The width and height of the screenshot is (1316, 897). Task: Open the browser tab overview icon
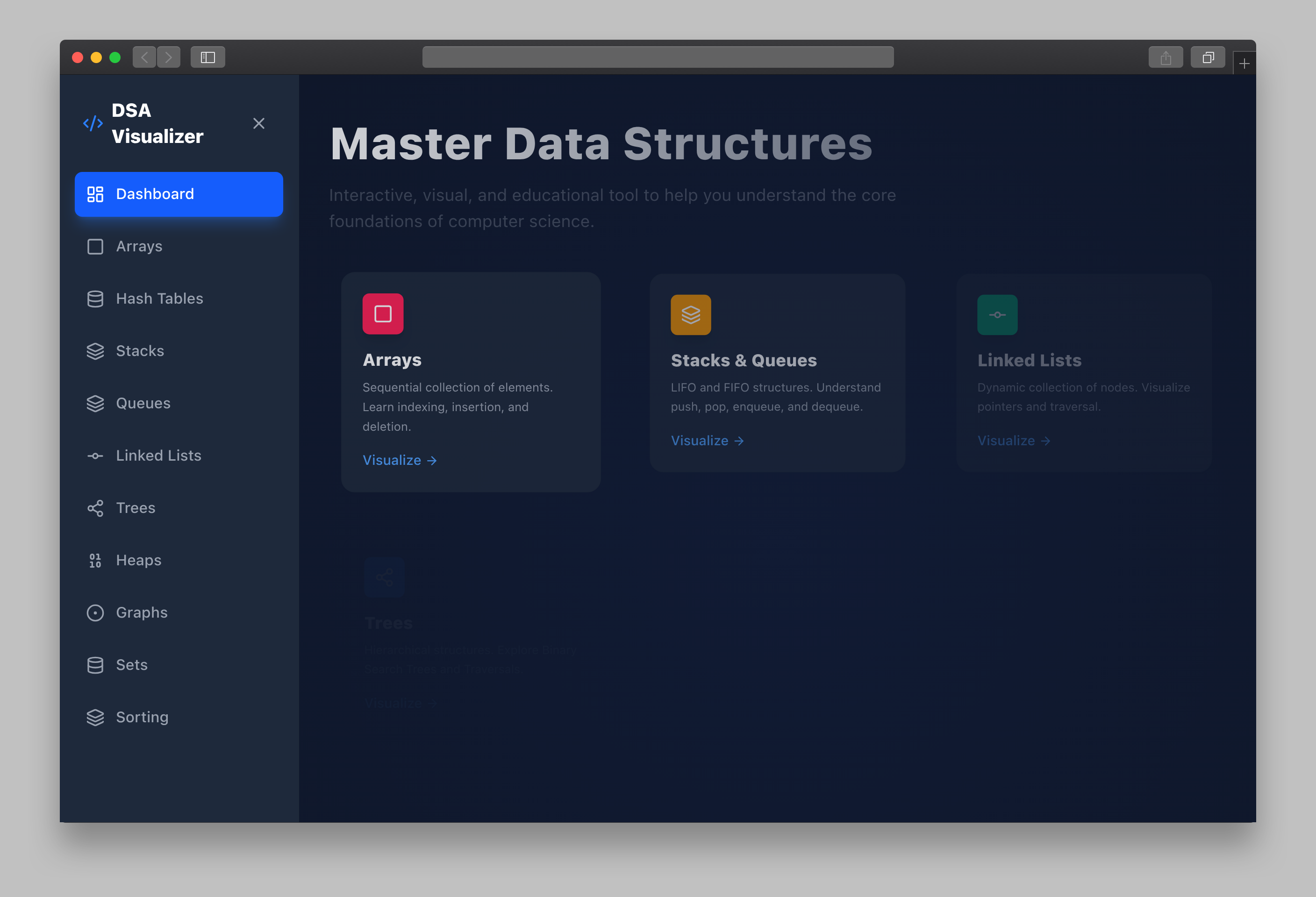coord(1208,57)
